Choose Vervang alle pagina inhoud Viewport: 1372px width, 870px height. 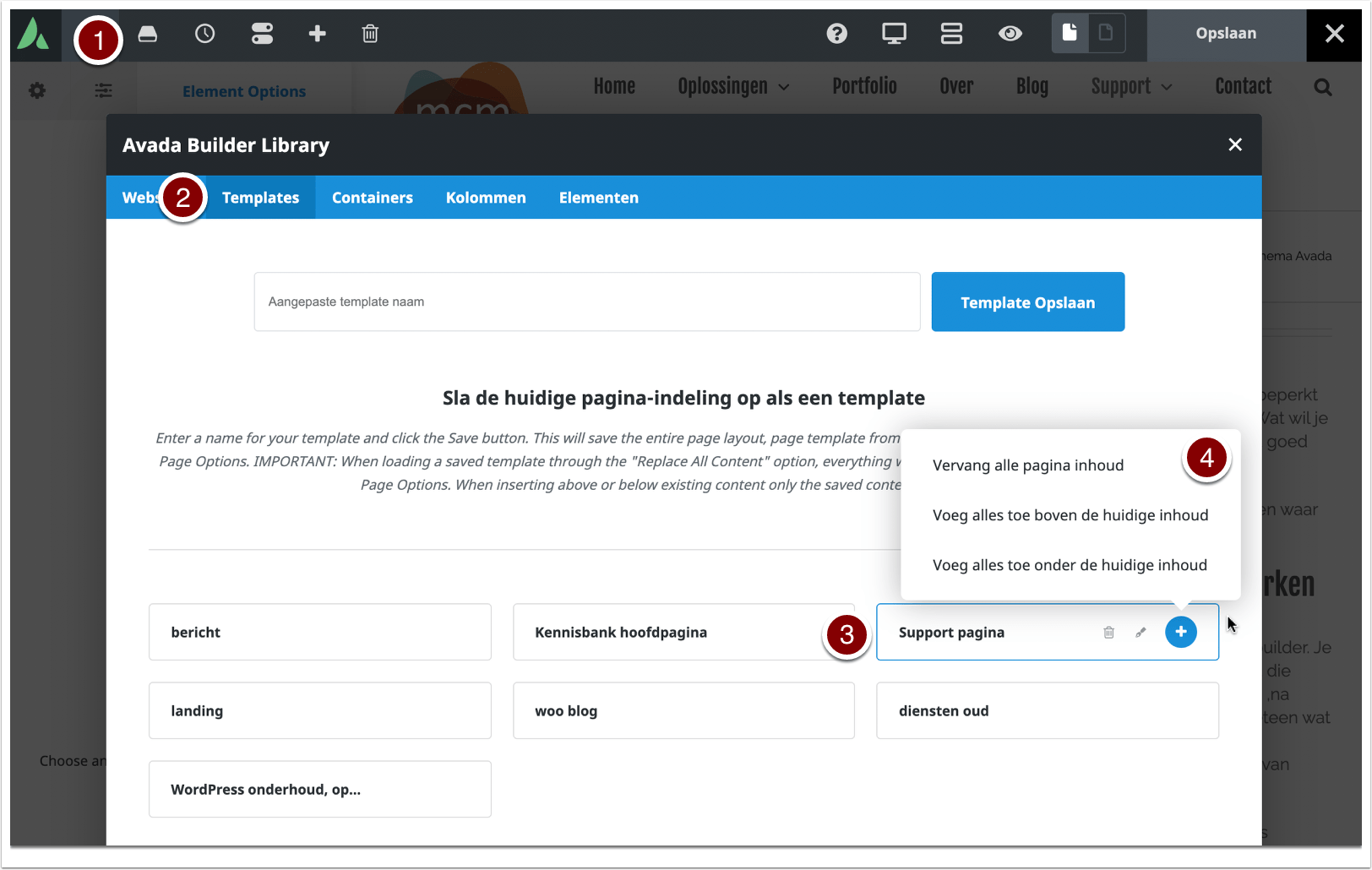pos(1028,465)
